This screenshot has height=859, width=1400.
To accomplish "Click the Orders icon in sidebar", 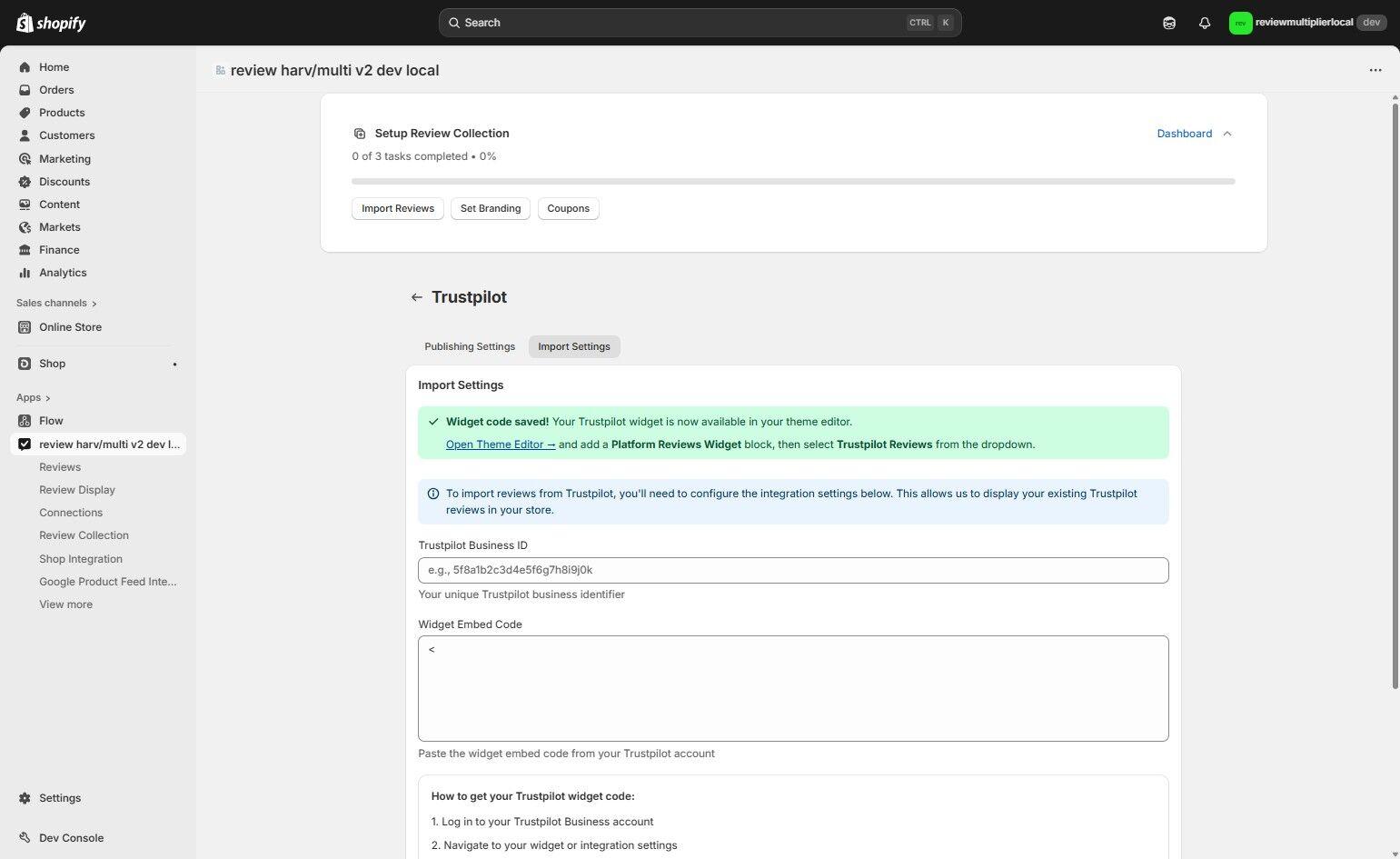I will pyautogui.click(x=25, y=90).
